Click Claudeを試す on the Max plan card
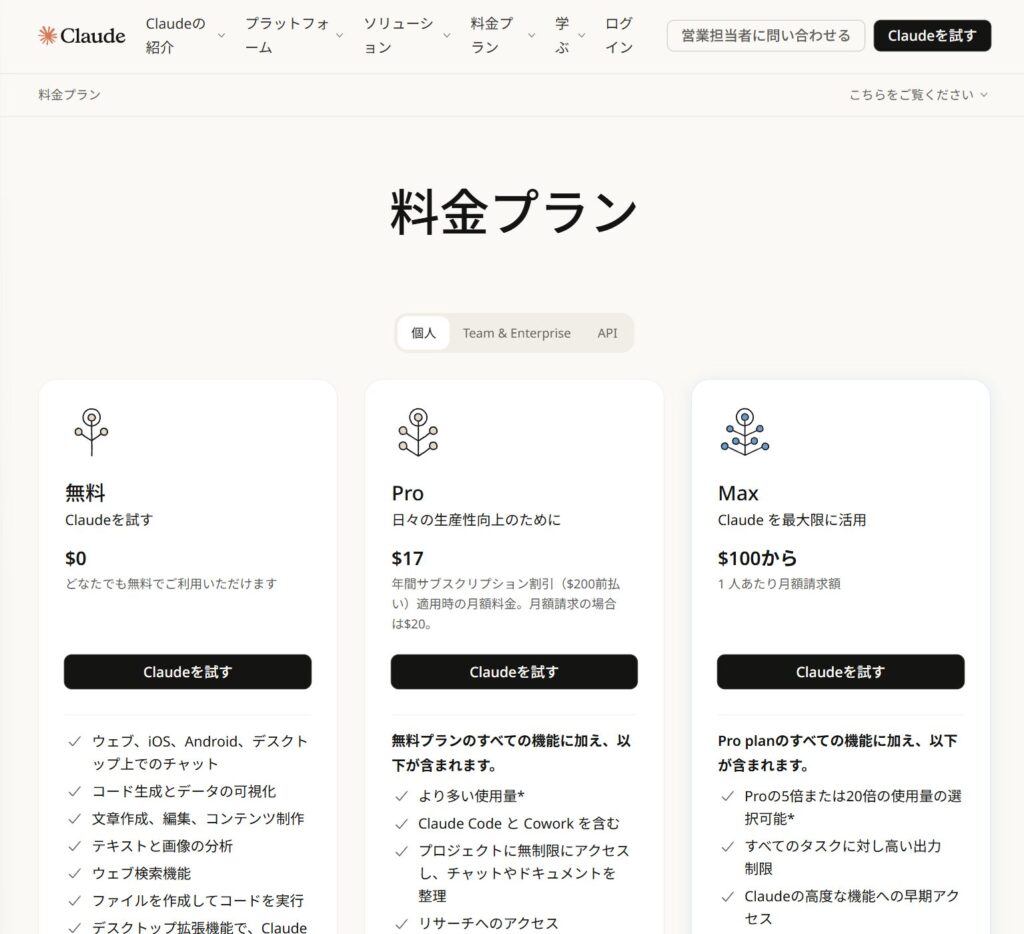The image size is (1024, 934). tap(840, 671)
